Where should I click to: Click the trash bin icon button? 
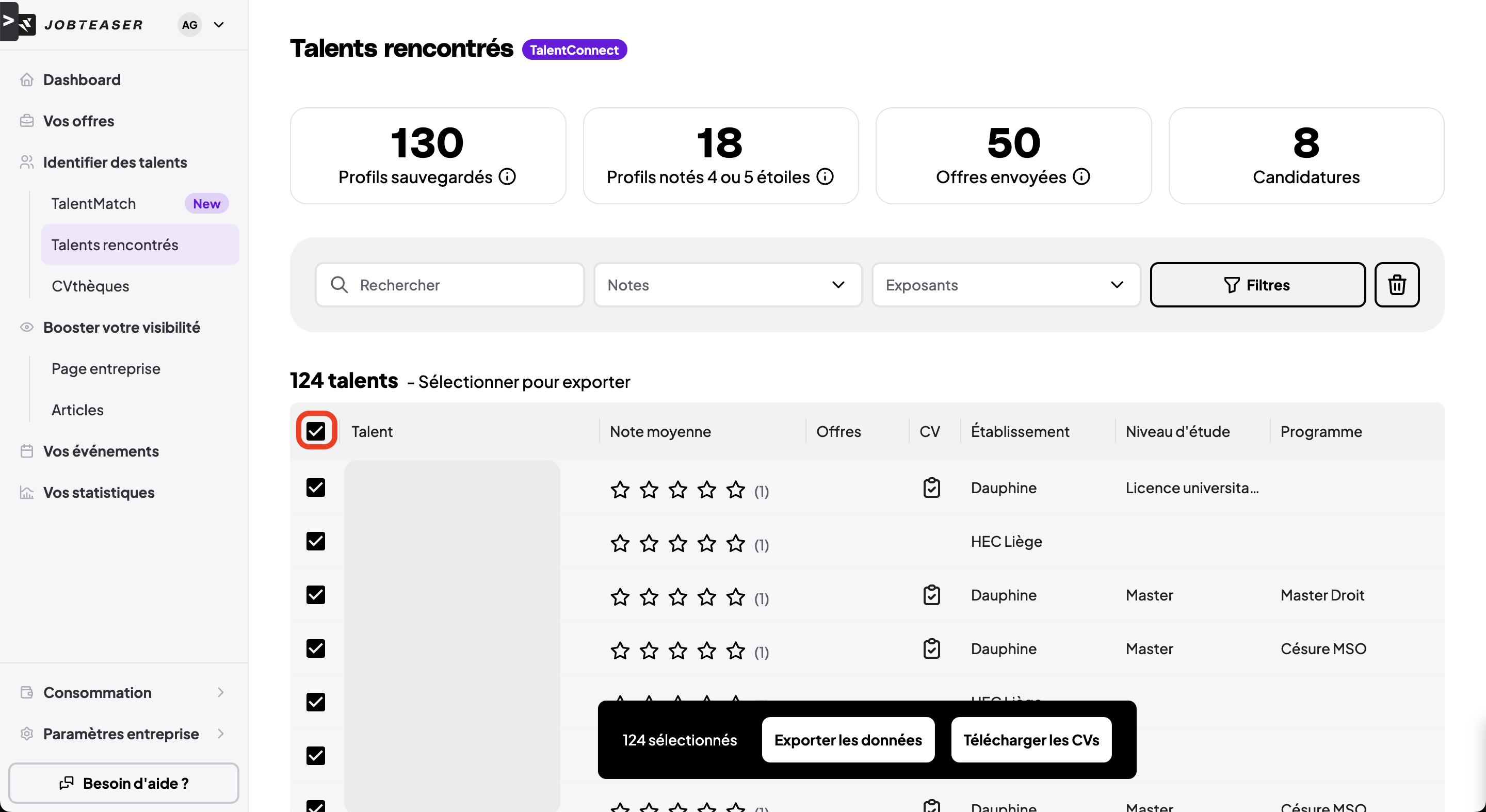point(1397,285)
